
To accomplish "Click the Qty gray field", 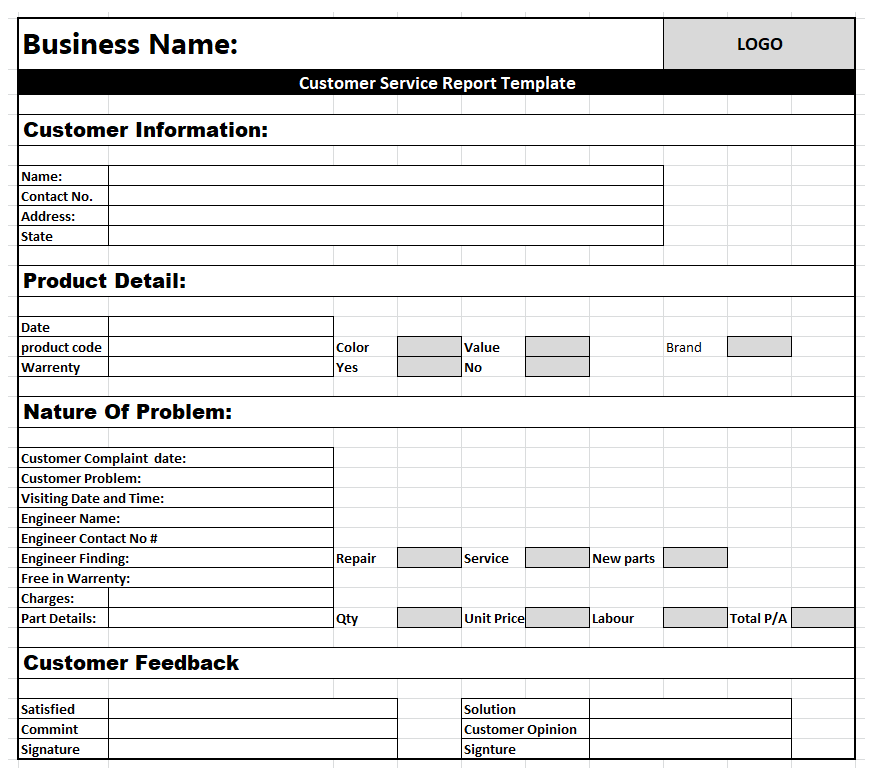I will (429, 618).
